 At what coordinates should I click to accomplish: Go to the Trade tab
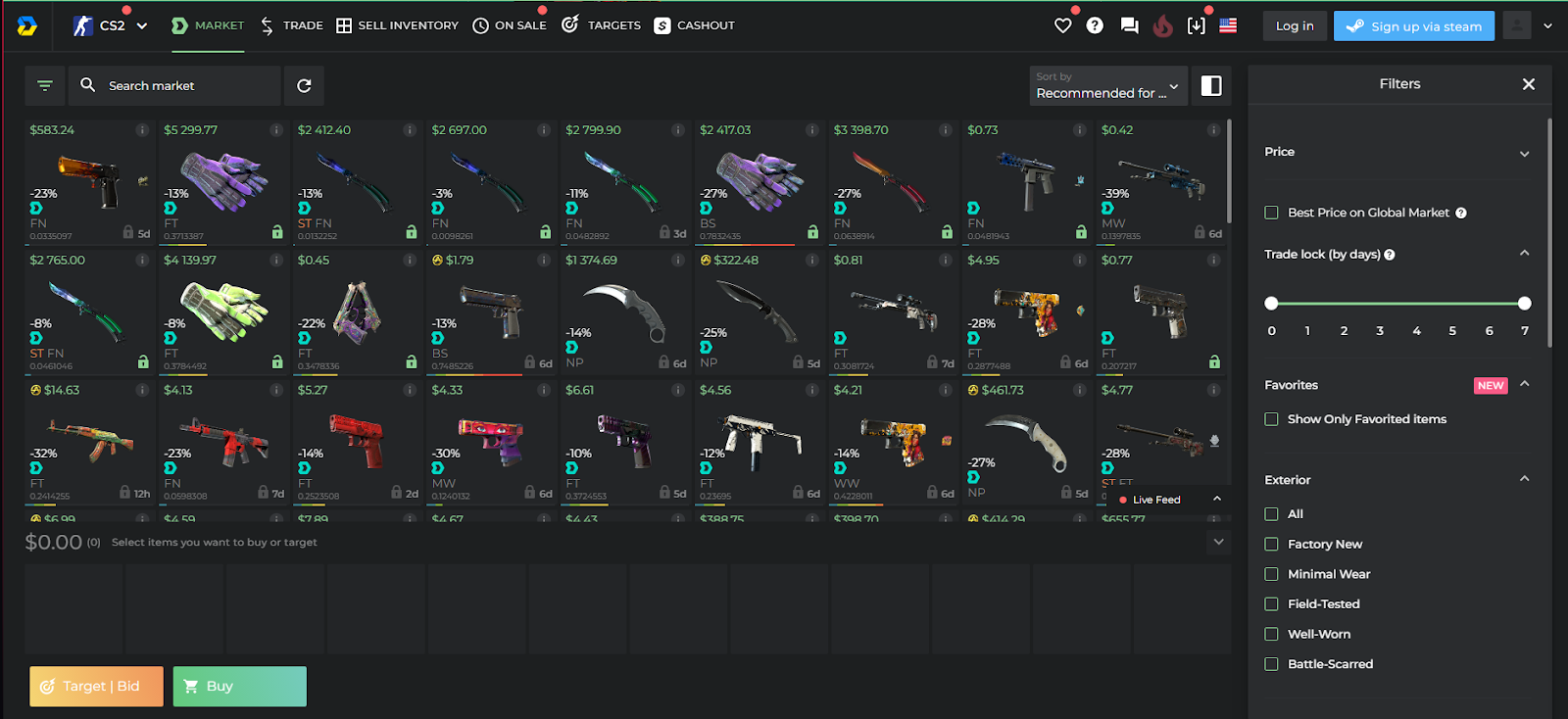tap(291, 25)
